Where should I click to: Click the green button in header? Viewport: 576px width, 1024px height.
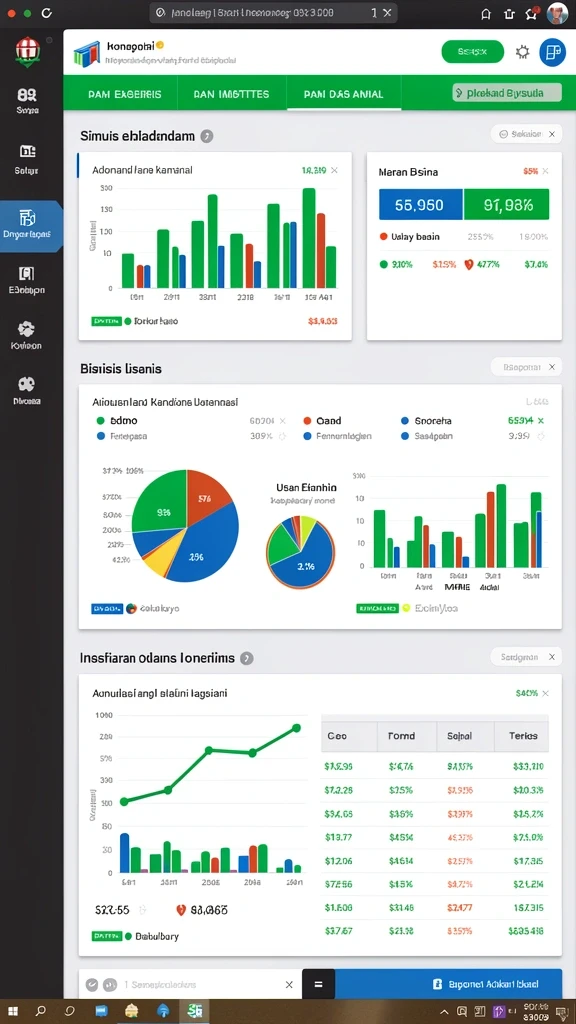point(472,52)
